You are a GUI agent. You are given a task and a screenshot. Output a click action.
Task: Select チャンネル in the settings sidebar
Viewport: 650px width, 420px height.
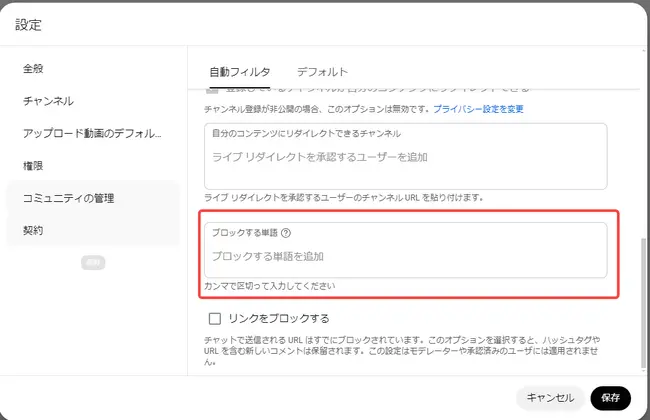tap(49, 101)
